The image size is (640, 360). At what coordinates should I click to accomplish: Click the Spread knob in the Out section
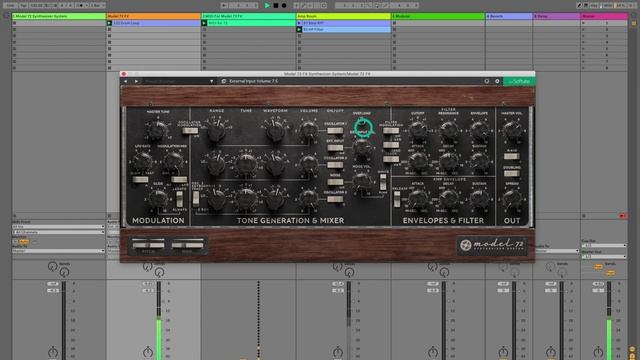point(512,199)
